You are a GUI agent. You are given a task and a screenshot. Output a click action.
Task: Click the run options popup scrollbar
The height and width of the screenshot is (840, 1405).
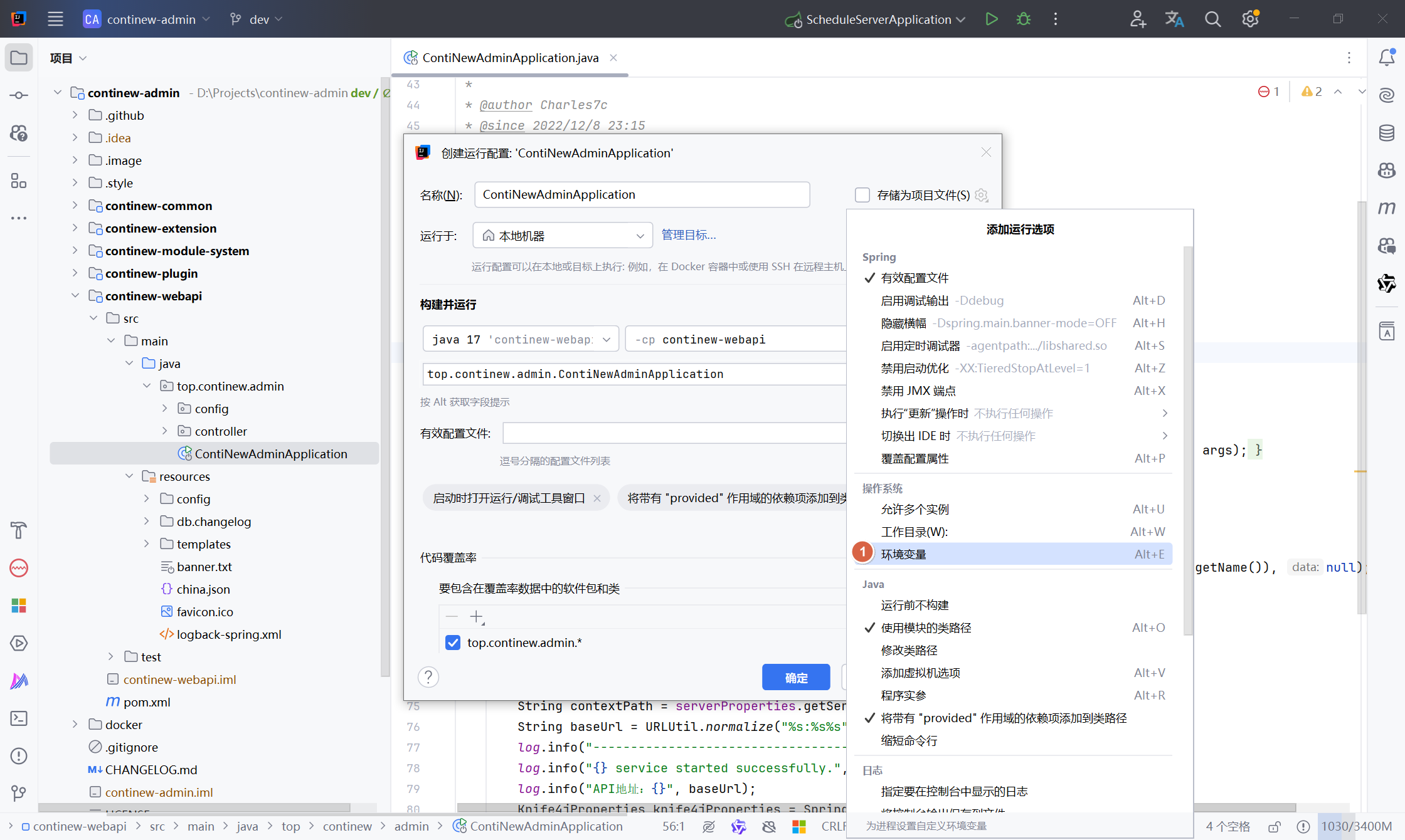click(1187, 440)
